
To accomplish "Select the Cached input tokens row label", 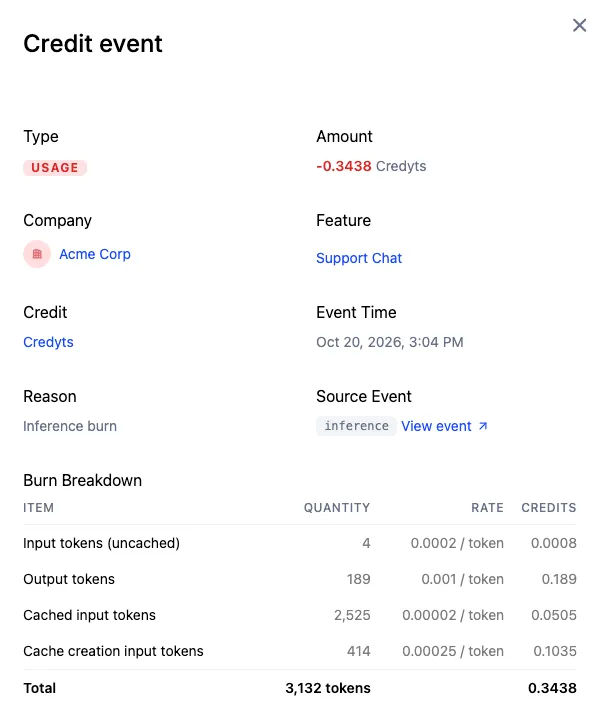I will point(89,615).
